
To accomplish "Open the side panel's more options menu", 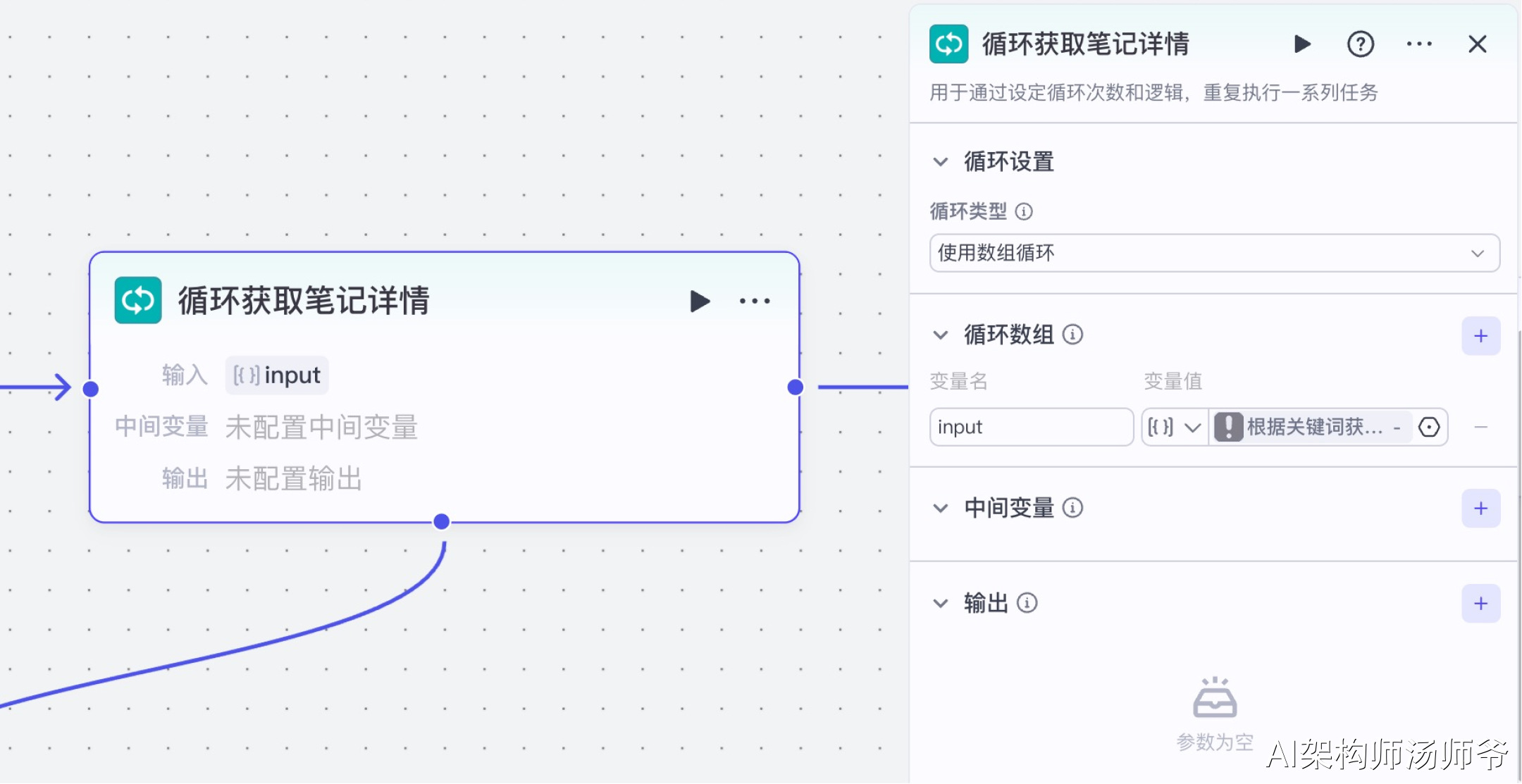I will coord(1419,44).
